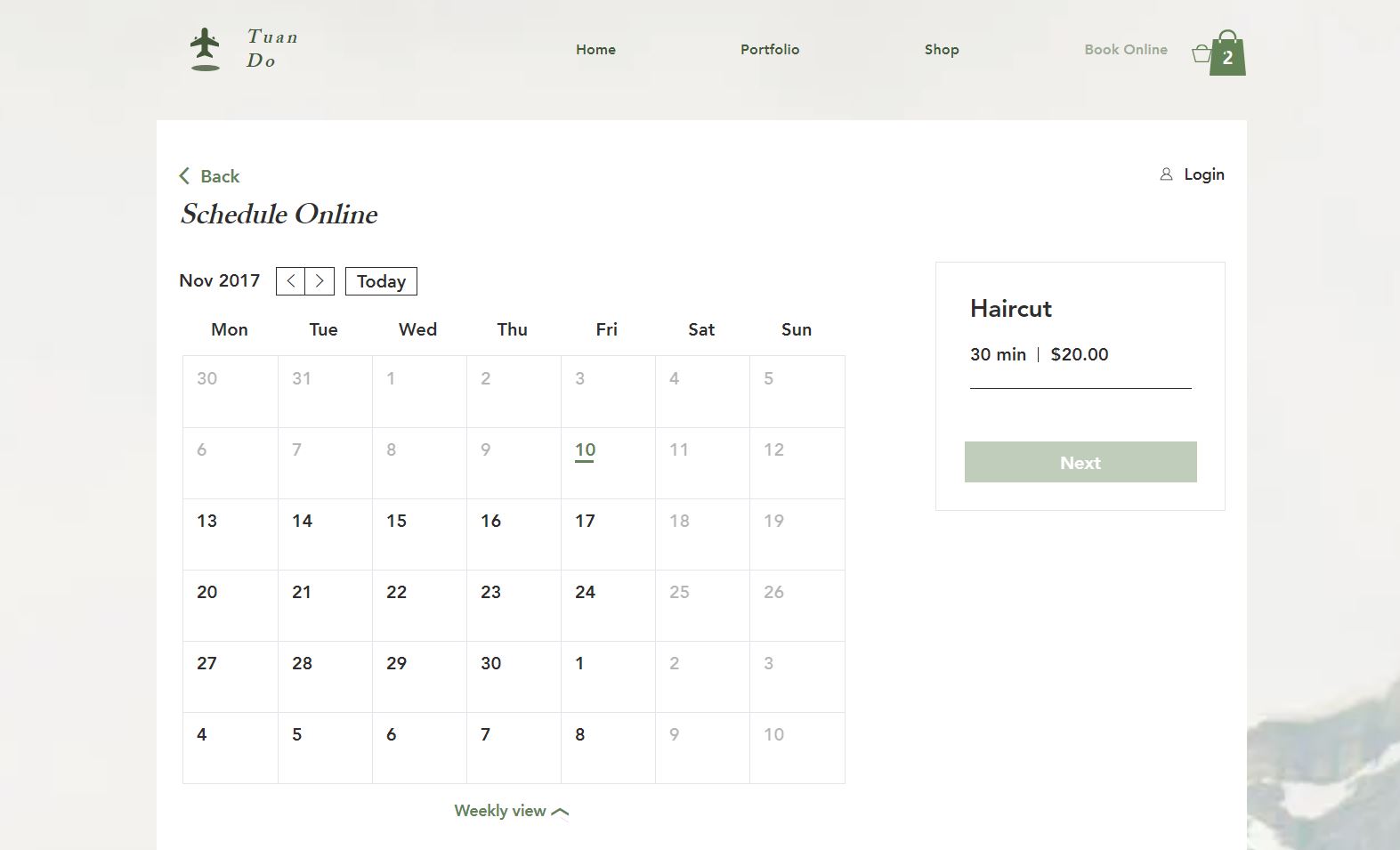Click the Tue column header
The image size is (1400, 850).
323,329
